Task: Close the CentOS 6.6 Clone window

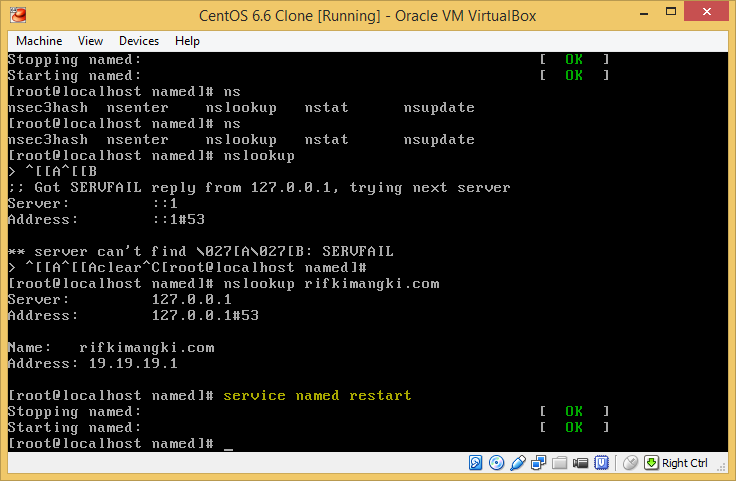Action: [x=706, y=12]
